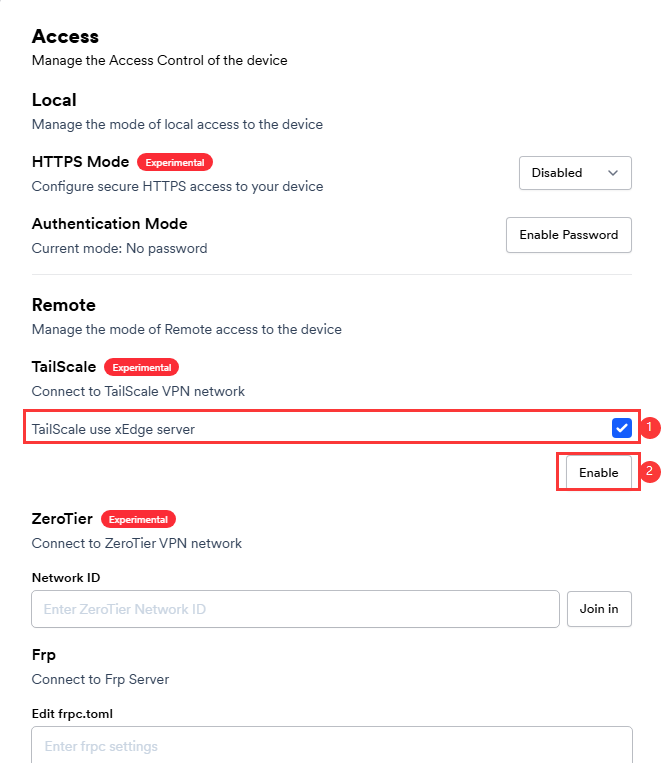Click the Access section heading
Screen dimensions: 661x763
[65, 37]
